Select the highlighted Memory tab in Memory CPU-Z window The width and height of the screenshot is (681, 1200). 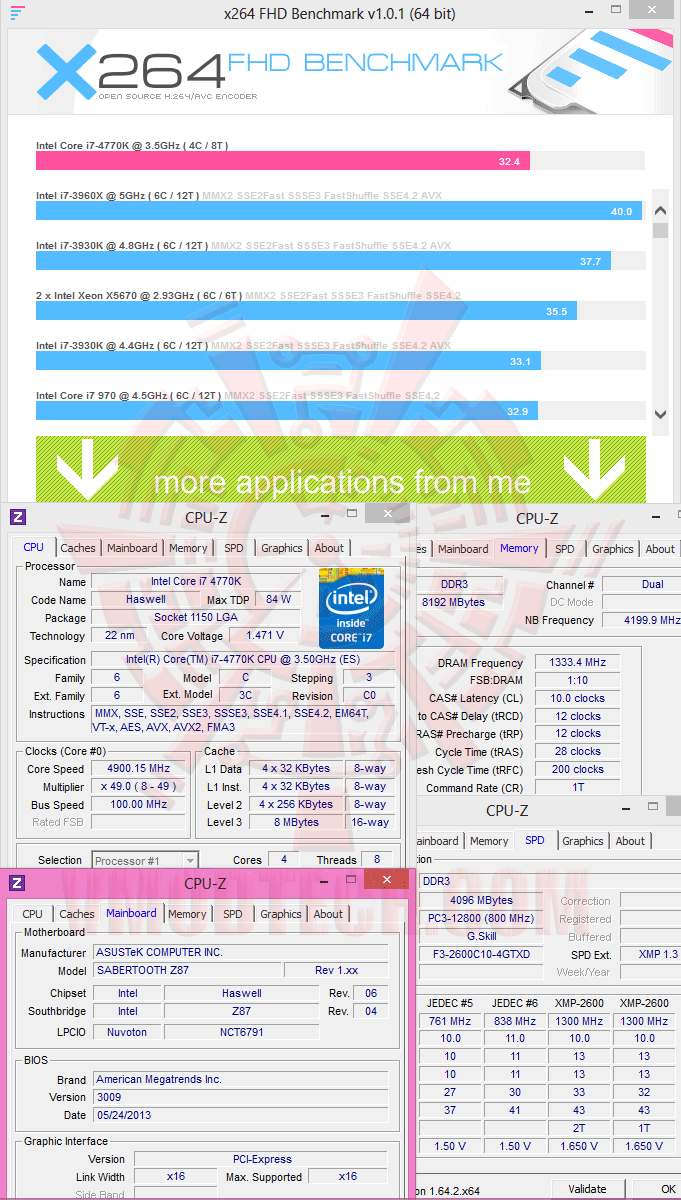pos(519,548)
